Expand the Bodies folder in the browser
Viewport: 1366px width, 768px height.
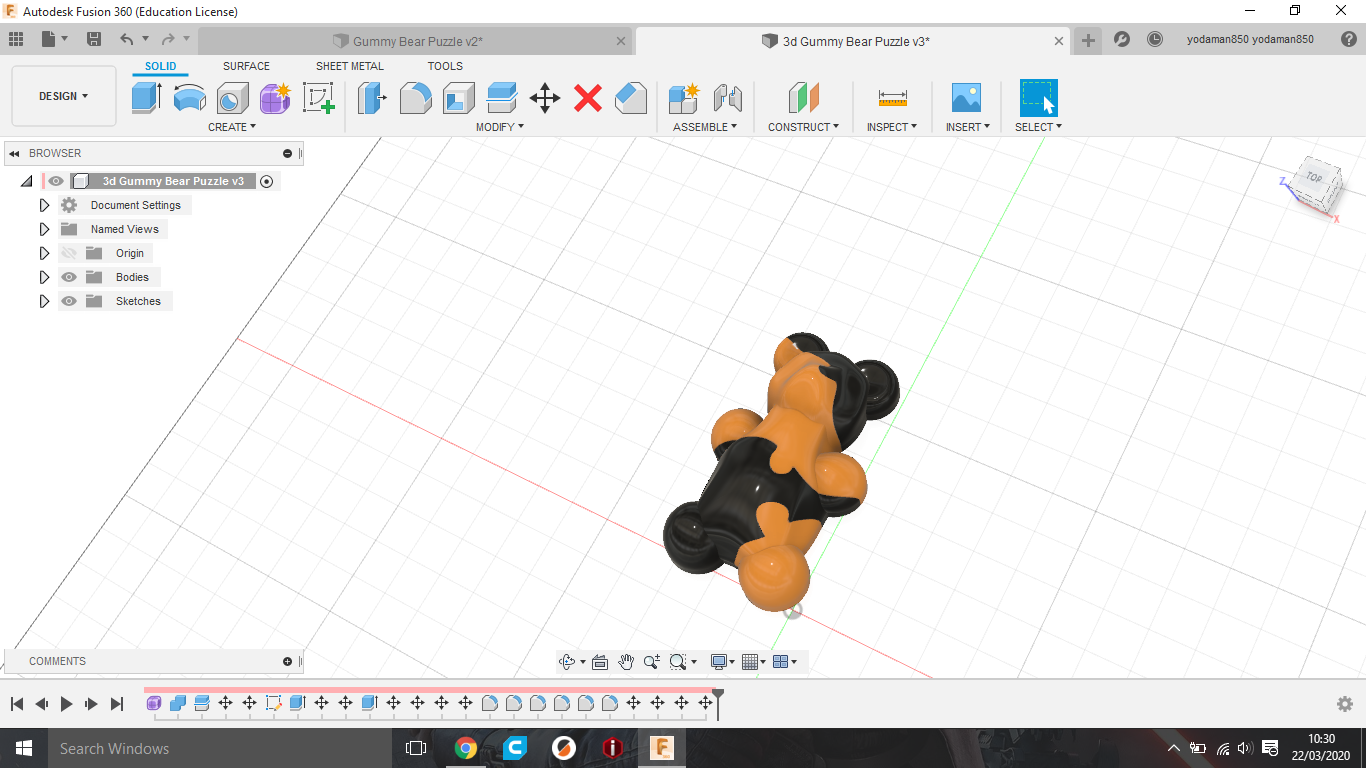(44, 277)
